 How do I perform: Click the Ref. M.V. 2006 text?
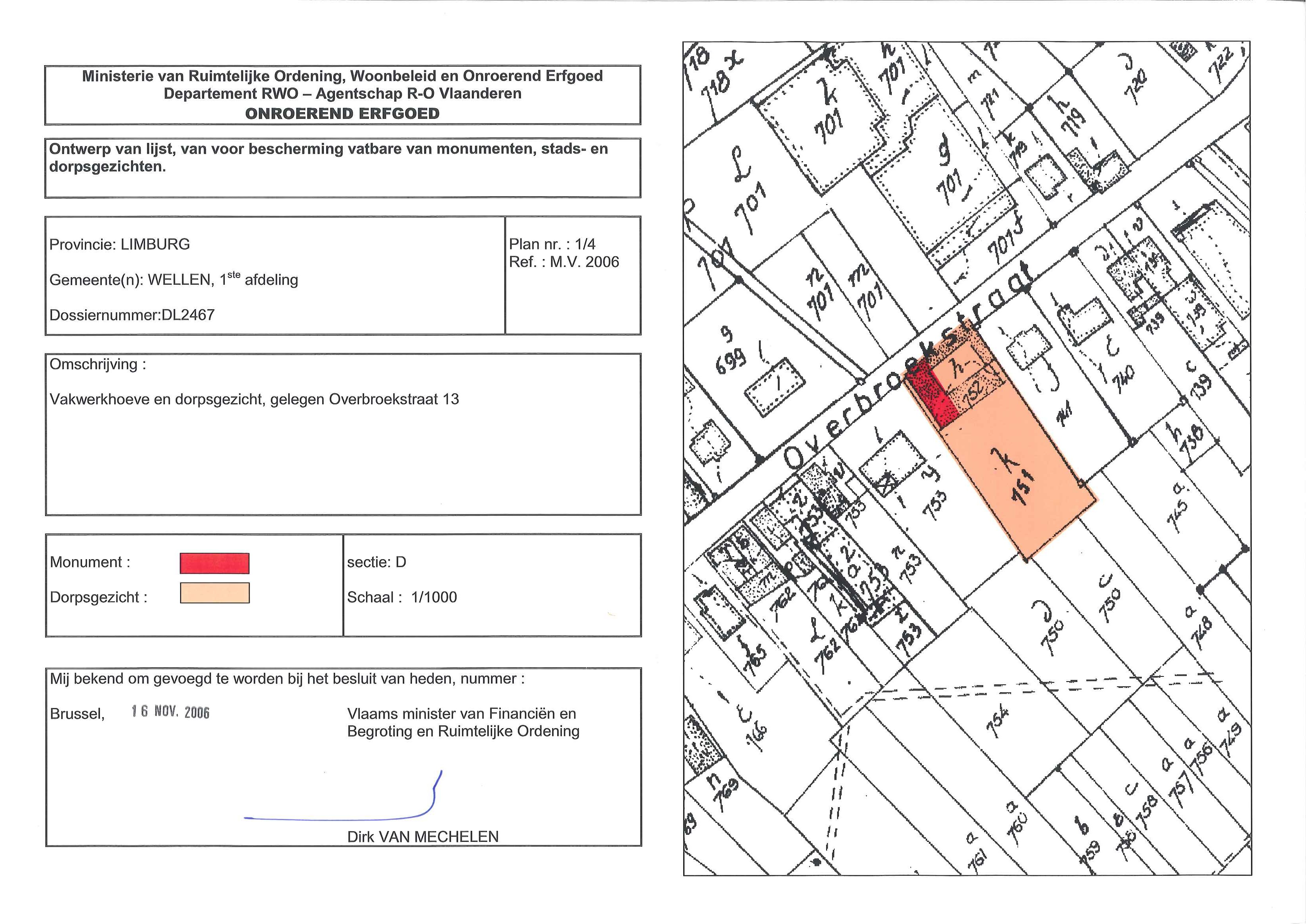(x=564, y=262)
